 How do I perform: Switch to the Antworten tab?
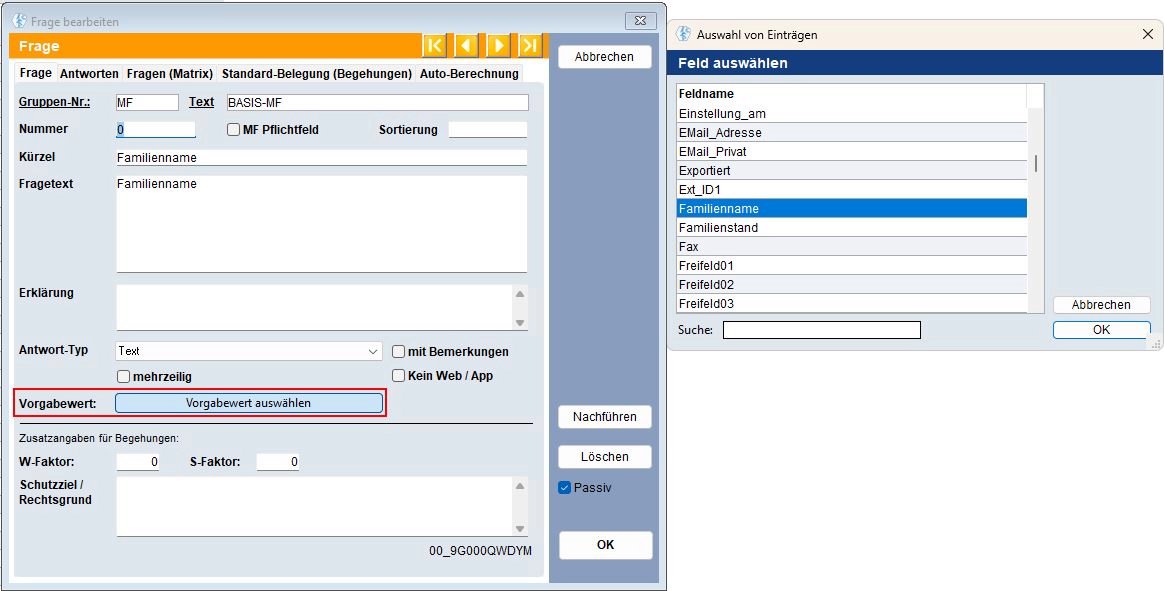pyautogui.click(x=90, y=73)
